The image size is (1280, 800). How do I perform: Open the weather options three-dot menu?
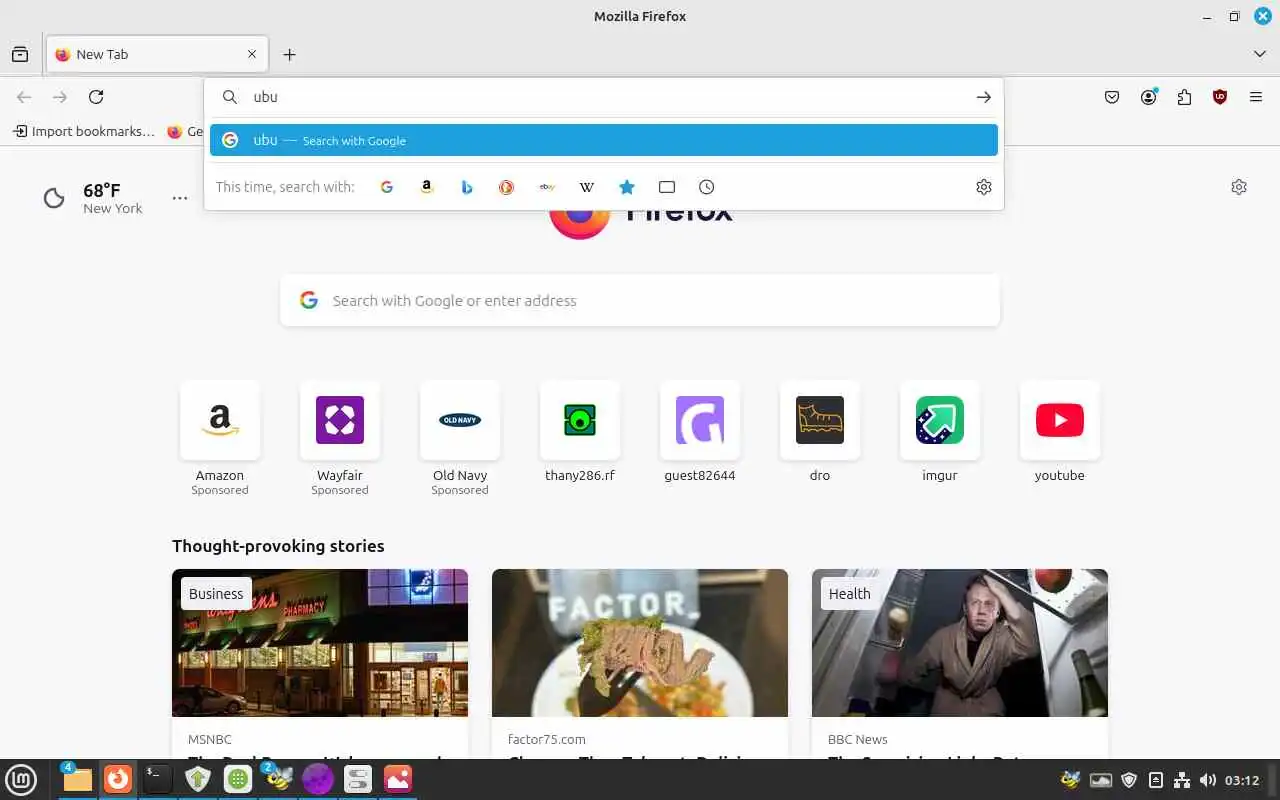[180, 198]
